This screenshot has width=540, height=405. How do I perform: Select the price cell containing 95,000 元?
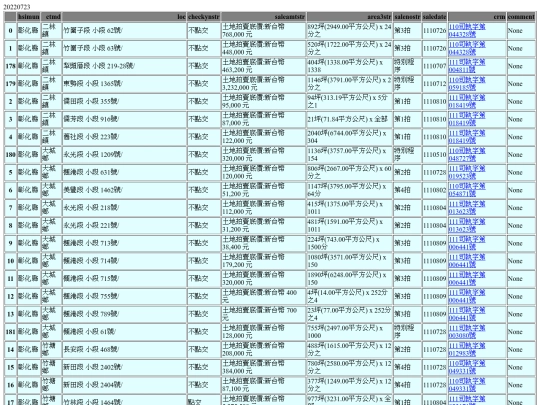[x=263, y=101]
